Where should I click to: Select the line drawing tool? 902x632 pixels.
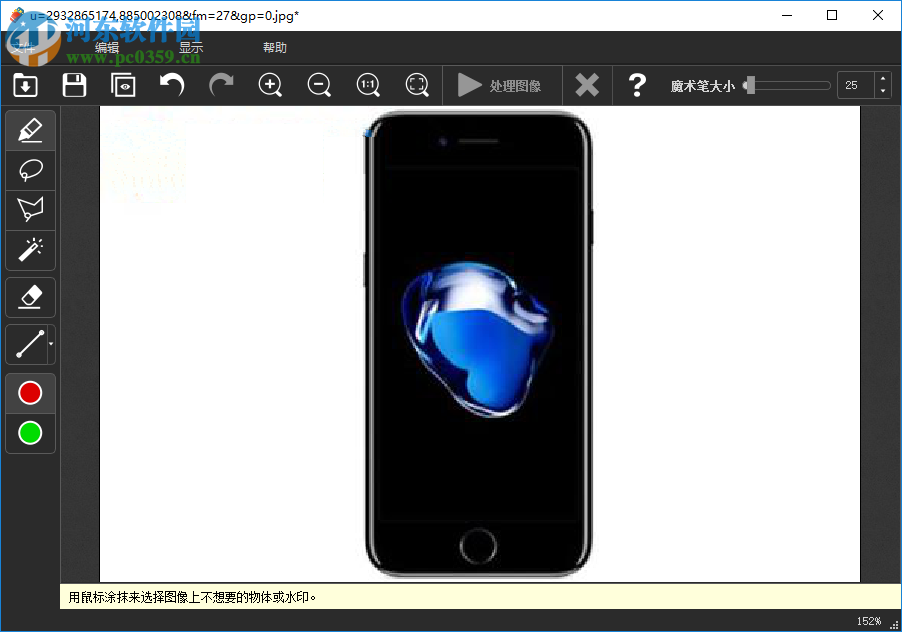pyautogui.click(x=27, y=344)
